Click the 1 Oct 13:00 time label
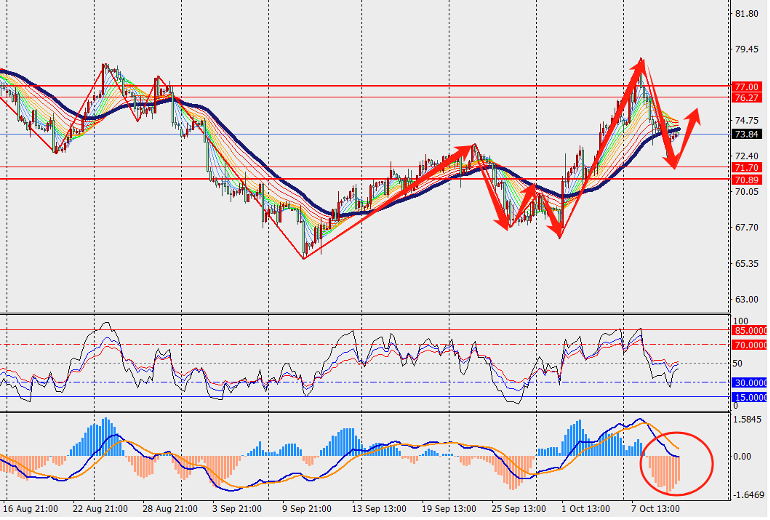 point(586,509)
